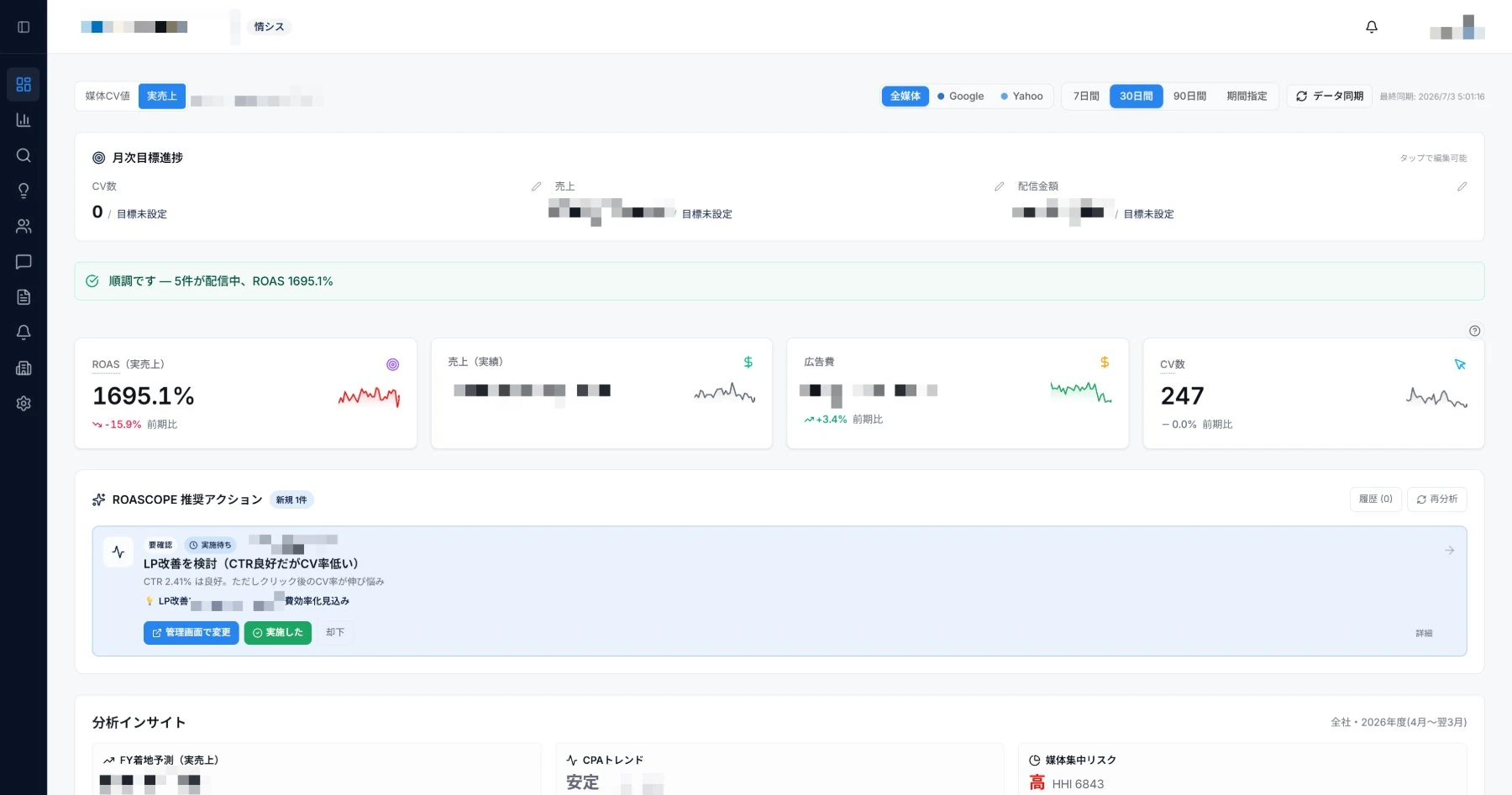Open the building organization icon in sidebar
The height and width of the screenshot is (795, 1512).
[x=24, y=368]
